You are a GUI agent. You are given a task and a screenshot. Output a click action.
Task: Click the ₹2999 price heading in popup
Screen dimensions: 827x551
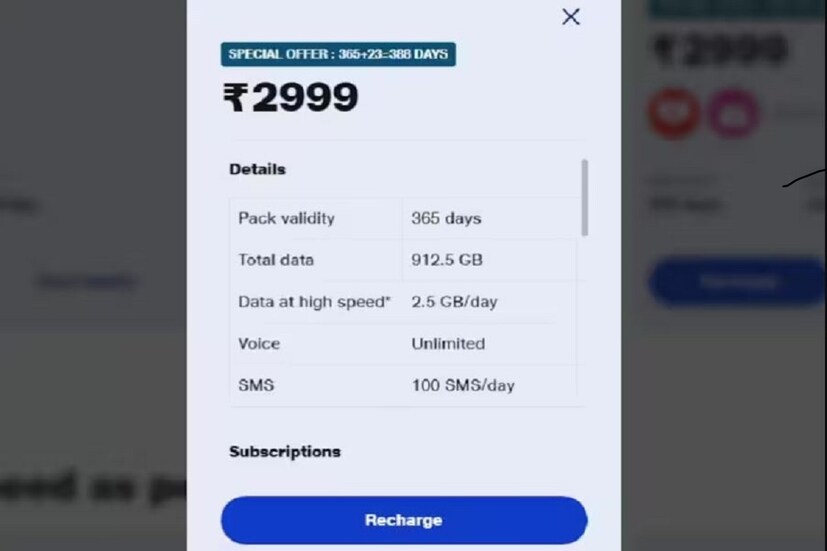[291, 98]
